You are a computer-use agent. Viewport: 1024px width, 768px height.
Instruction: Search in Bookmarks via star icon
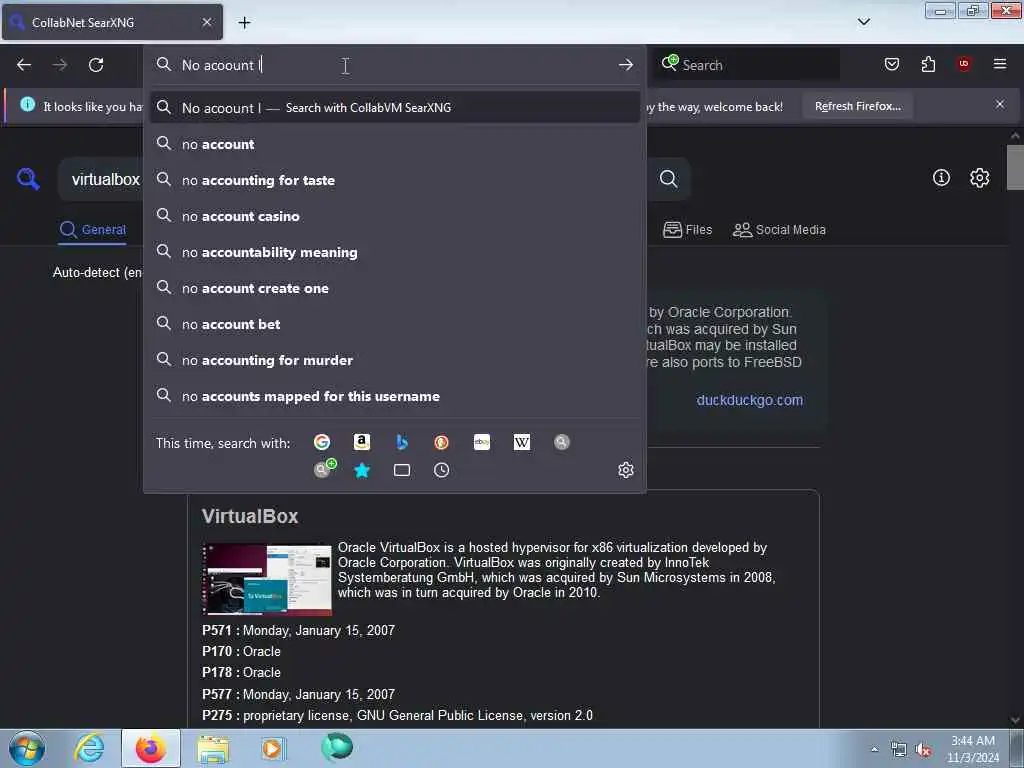pyautogui.click(x=362, y=470)
